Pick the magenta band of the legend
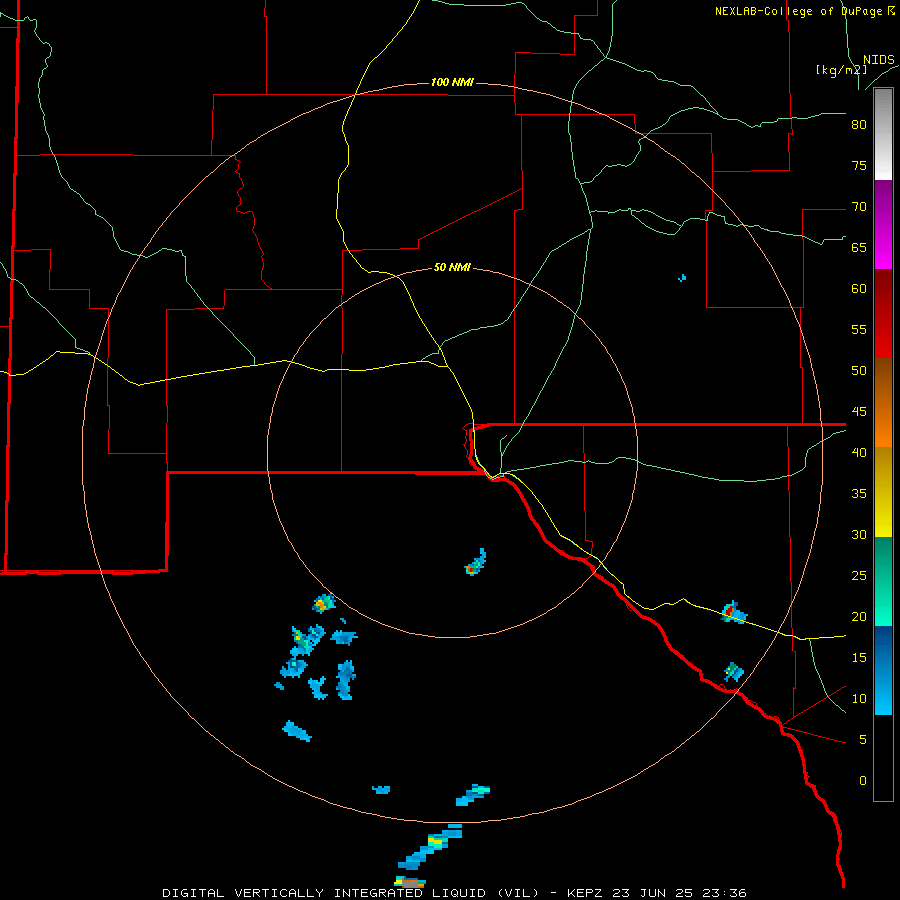This screenshot has height=900, width=900. pos(883,247)
